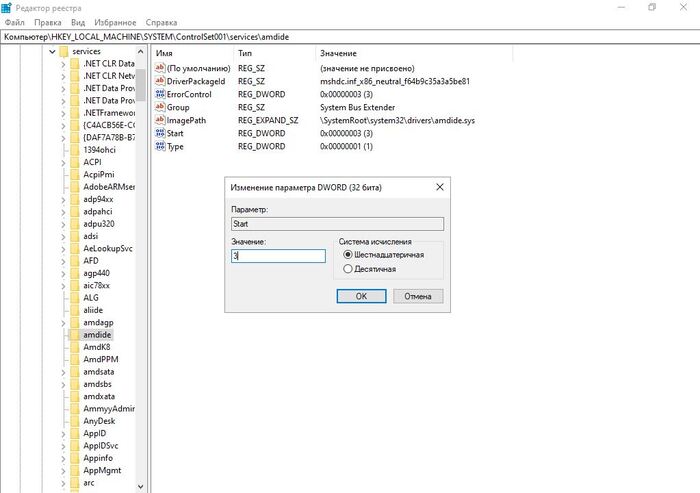Click the mshdc.inf driver package value
Image resolution: width=700 pixels, height=493 pixels.
[395, 81]
